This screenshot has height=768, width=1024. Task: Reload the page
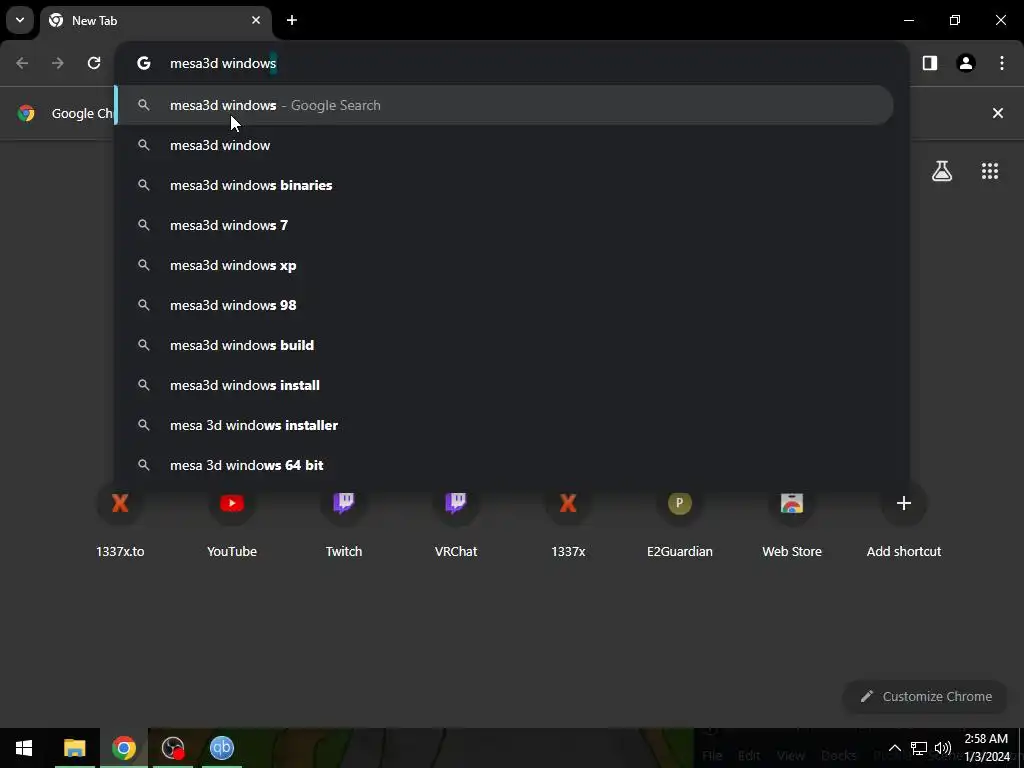(x=94, y=63)
